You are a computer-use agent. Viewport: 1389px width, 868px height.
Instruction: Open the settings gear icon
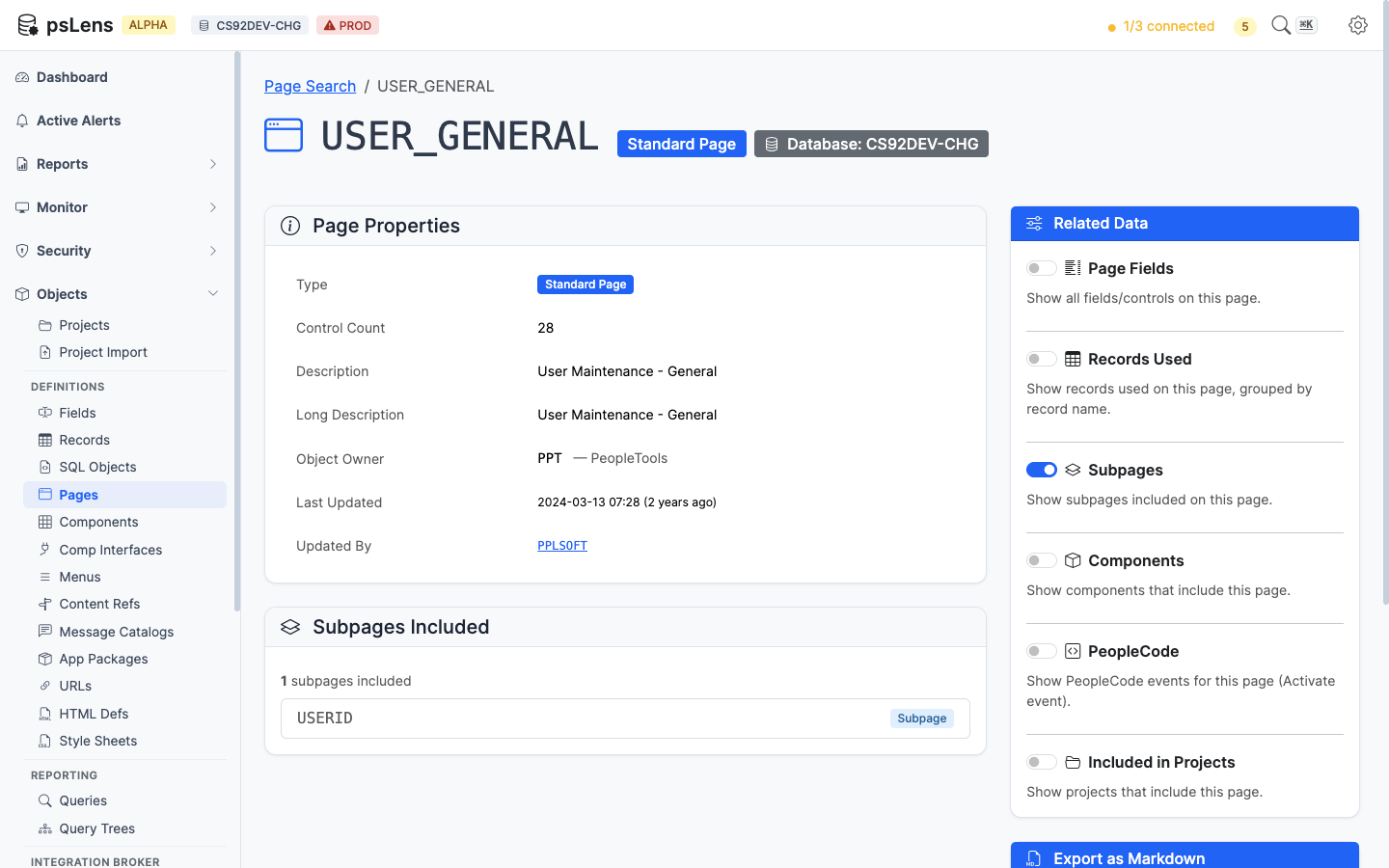1358,25
